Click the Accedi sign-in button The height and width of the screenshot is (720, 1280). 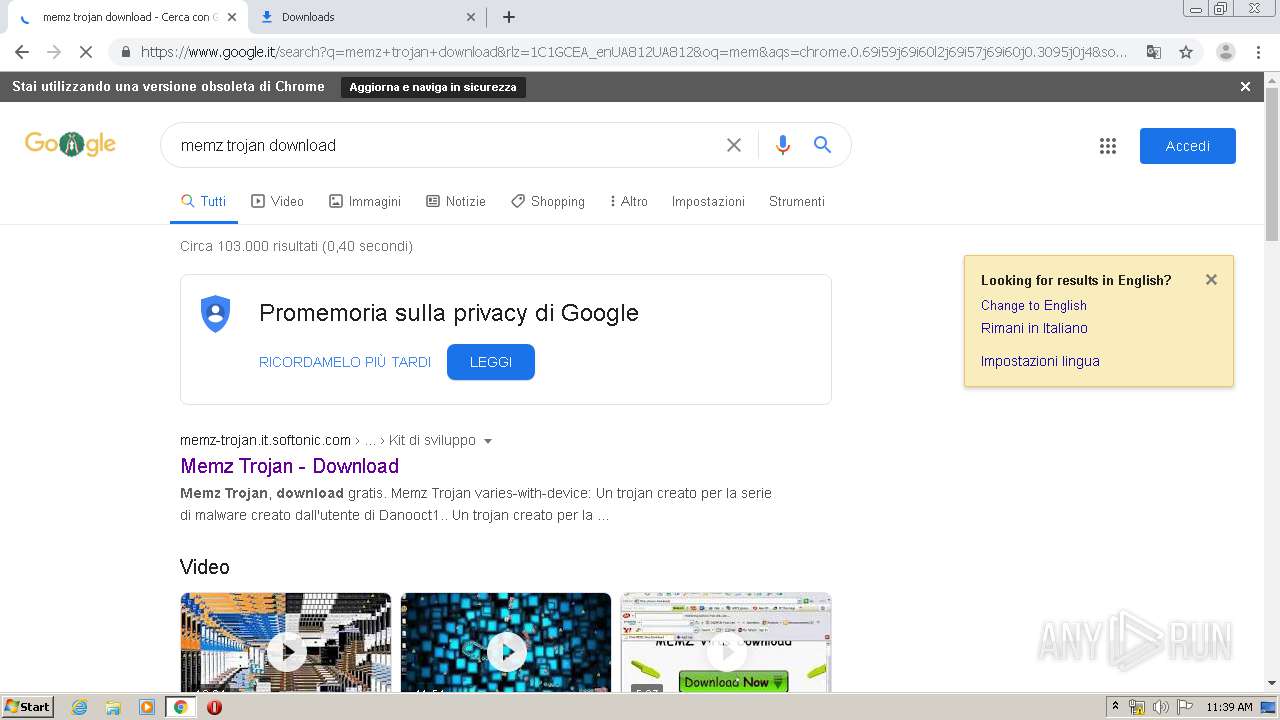point(1188,146)
